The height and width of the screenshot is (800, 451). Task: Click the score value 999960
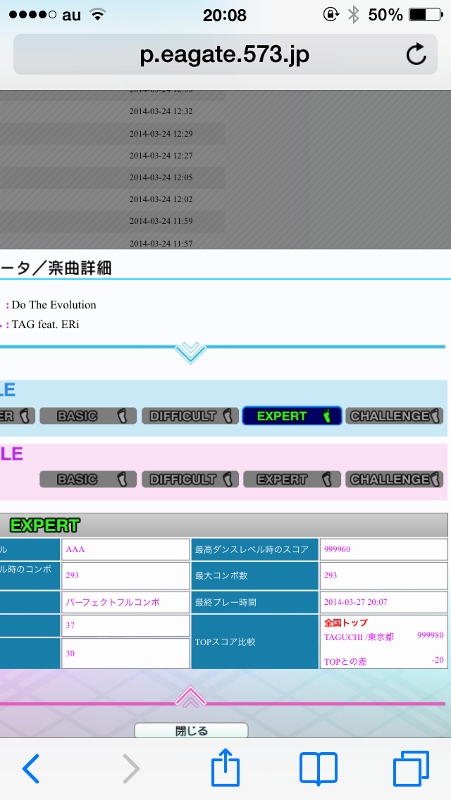tap(336, 549)
